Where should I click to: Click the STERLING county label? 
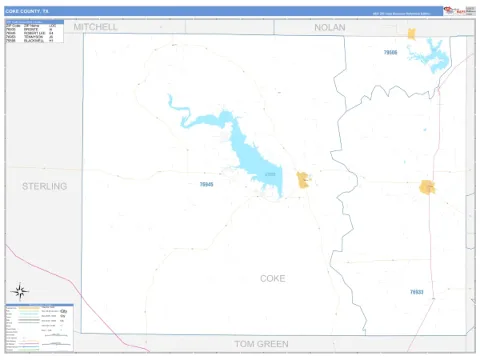tap(44, 186)
